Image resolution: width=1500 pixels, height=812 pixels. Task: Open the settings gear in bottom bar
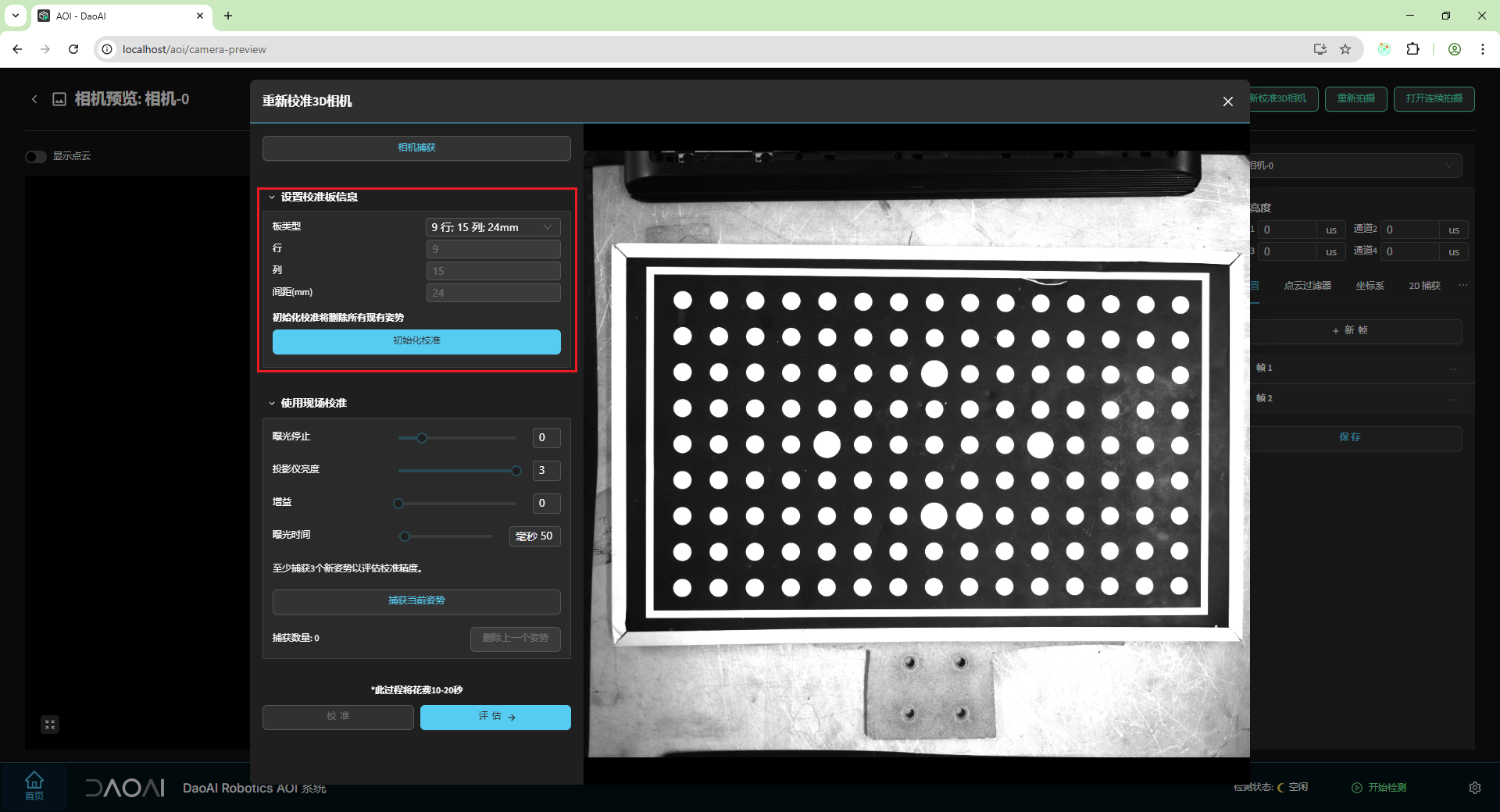1474,788
